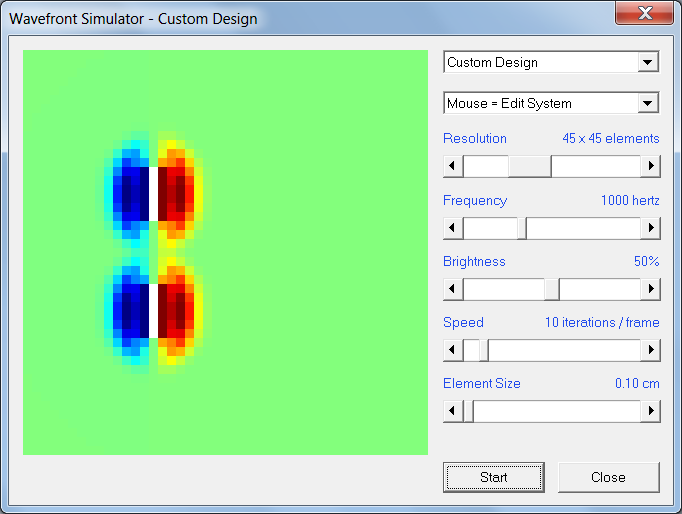Click the Speed label
The width and height of the screenshot is (682, 514).
point(463,323)
